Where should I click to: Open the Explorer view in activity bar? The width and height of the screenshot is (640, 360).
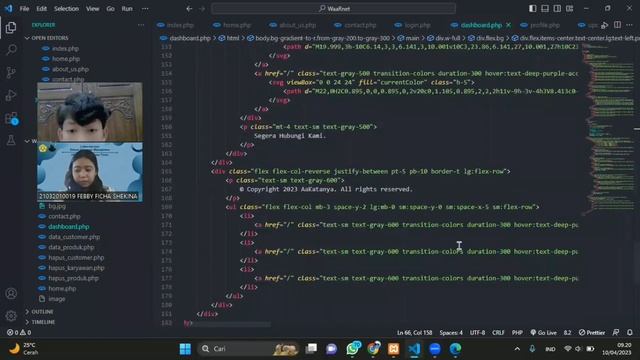pyautogui.click(x=11, y=27)
